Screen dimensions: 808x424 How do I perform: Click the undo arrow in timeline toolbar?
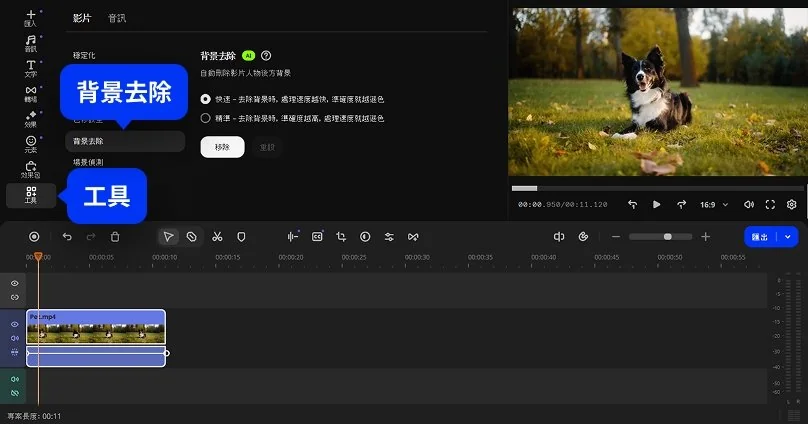pyautogui.click(x=67, y=237)
